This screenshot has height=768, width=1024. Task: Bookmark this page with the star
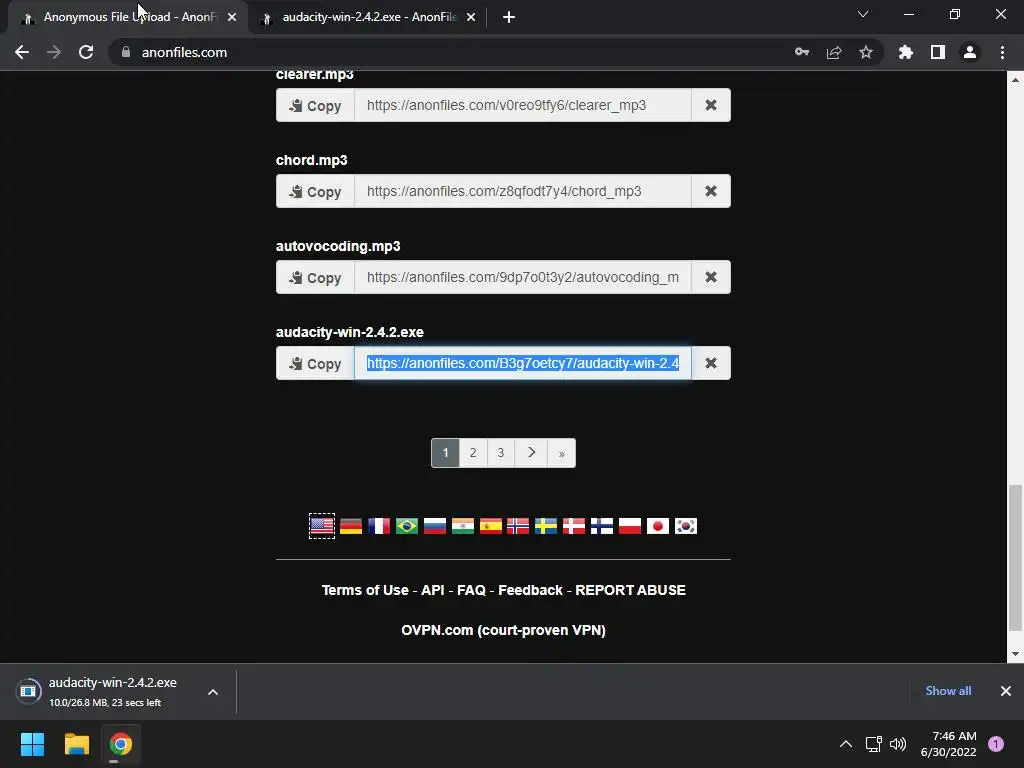click(x=866, y=52)
